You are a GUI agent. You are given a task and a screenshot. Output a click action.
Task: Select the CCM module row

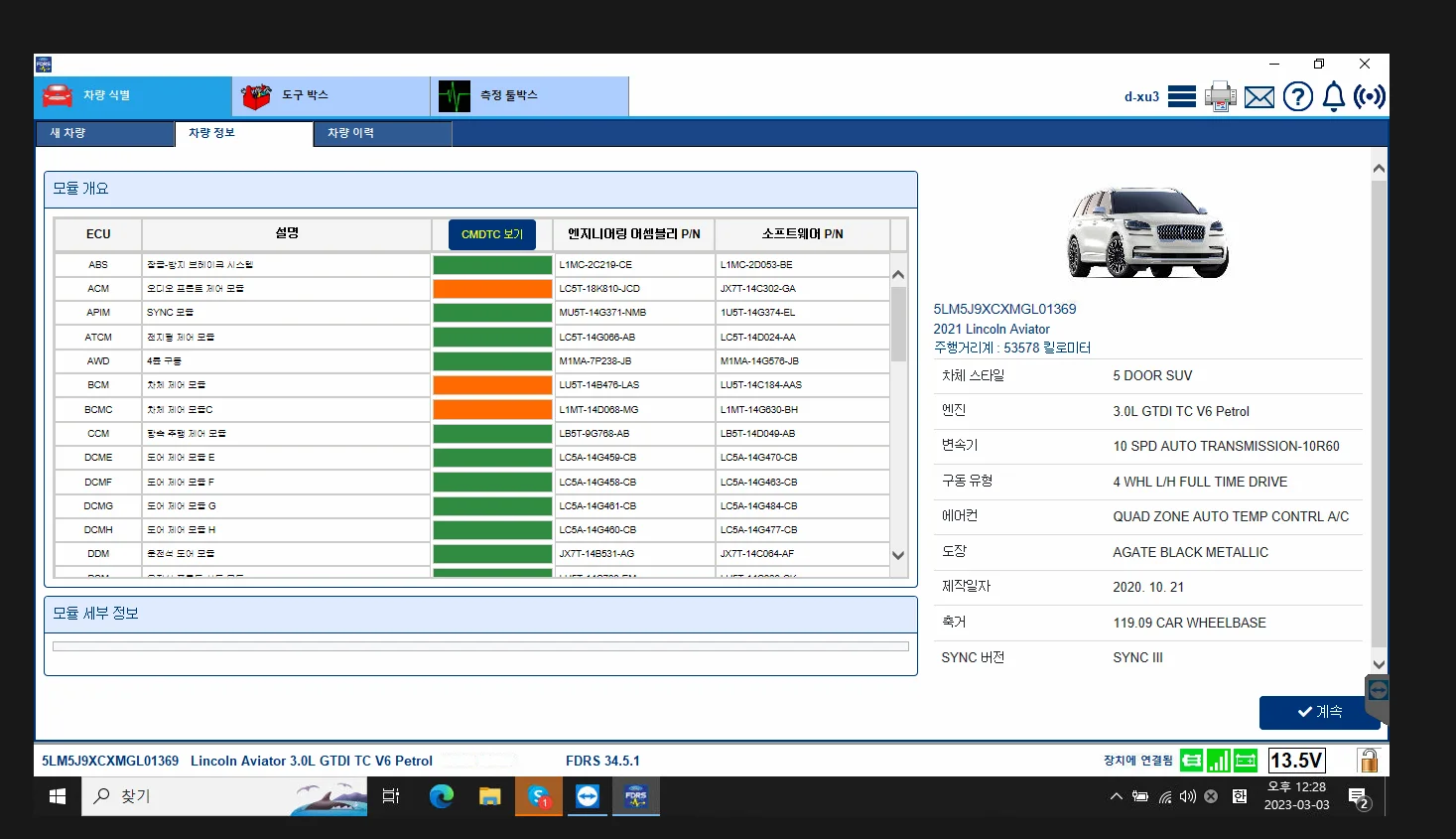click(472, 434)
